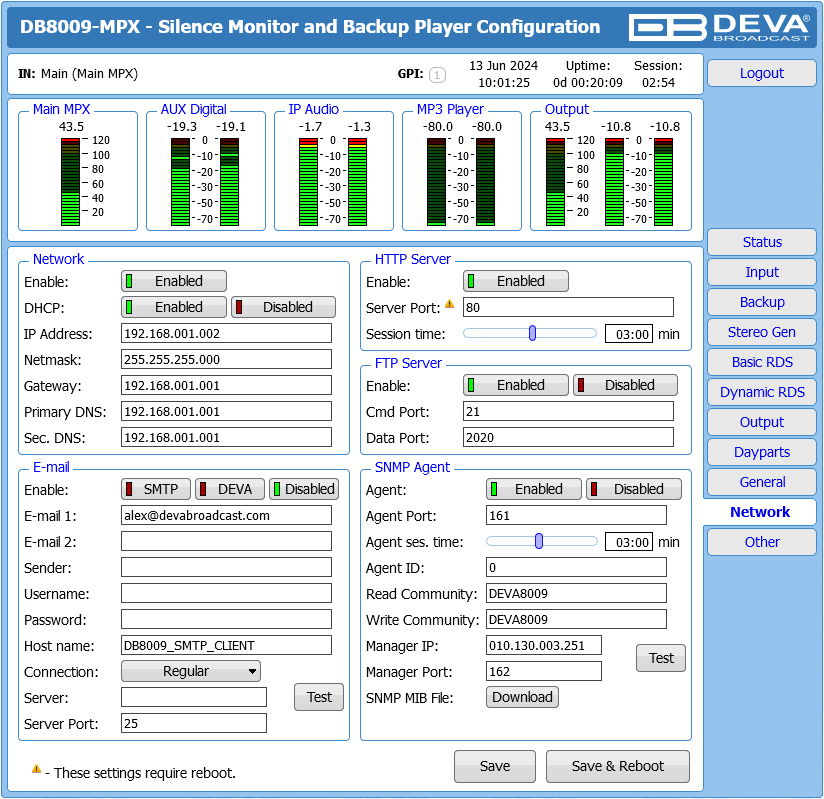Image resolution: width=824 pixels, height=799 pixels.
Task: Open the Output page
Action: pyautogui.click(x=761, y=422)
